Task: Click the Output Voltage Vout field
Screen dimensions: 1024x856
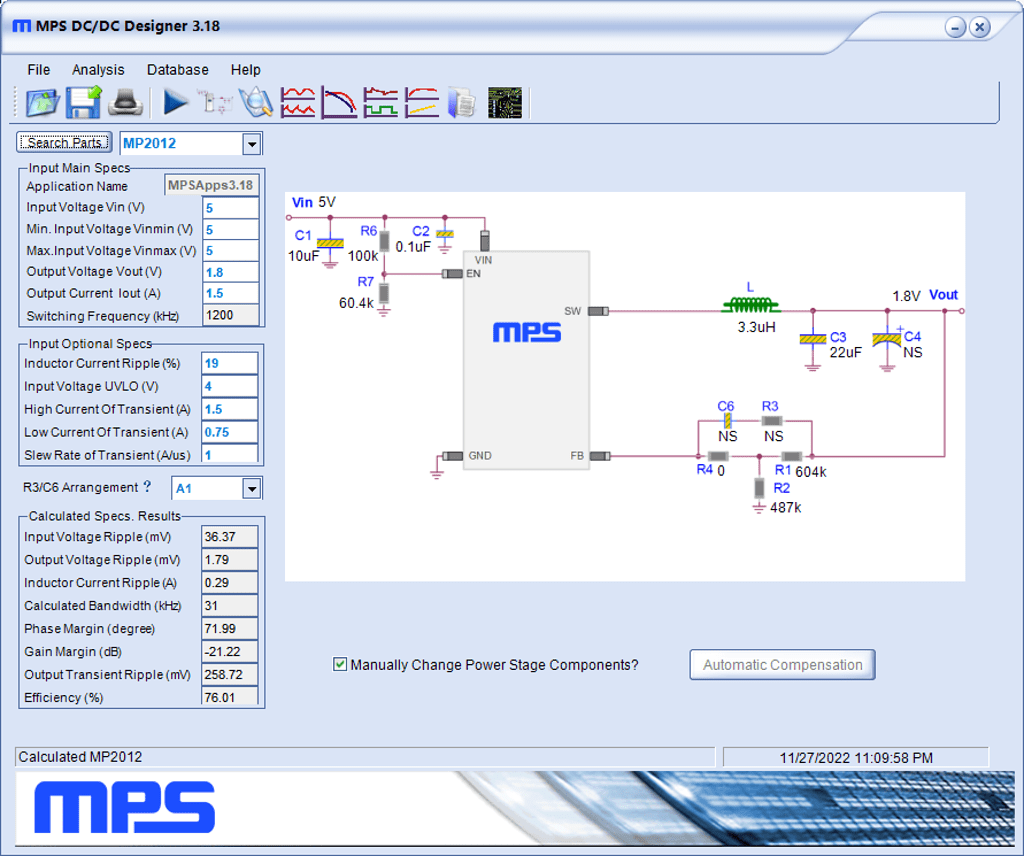Action: [230, 272]
